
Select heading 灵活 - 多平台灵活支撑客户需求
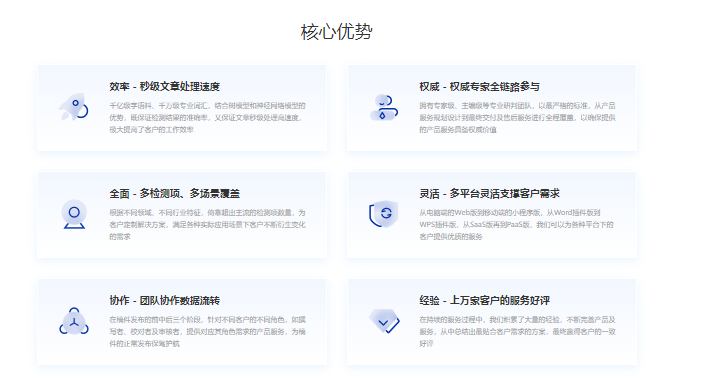[x=490, y=194]
